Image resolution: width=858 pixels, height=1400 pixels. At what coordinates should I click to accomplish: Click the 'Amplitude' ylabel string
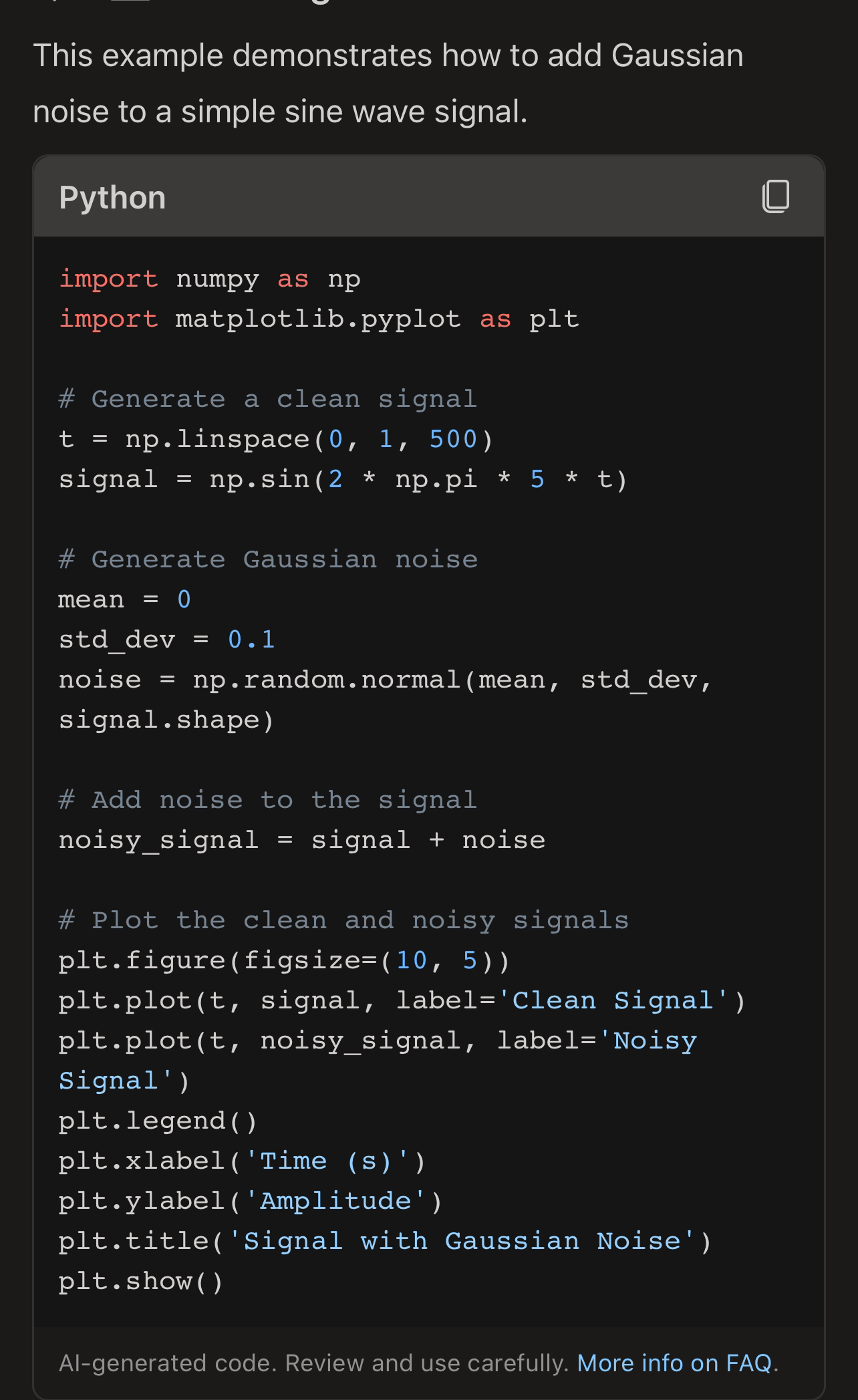point(342,1201)
